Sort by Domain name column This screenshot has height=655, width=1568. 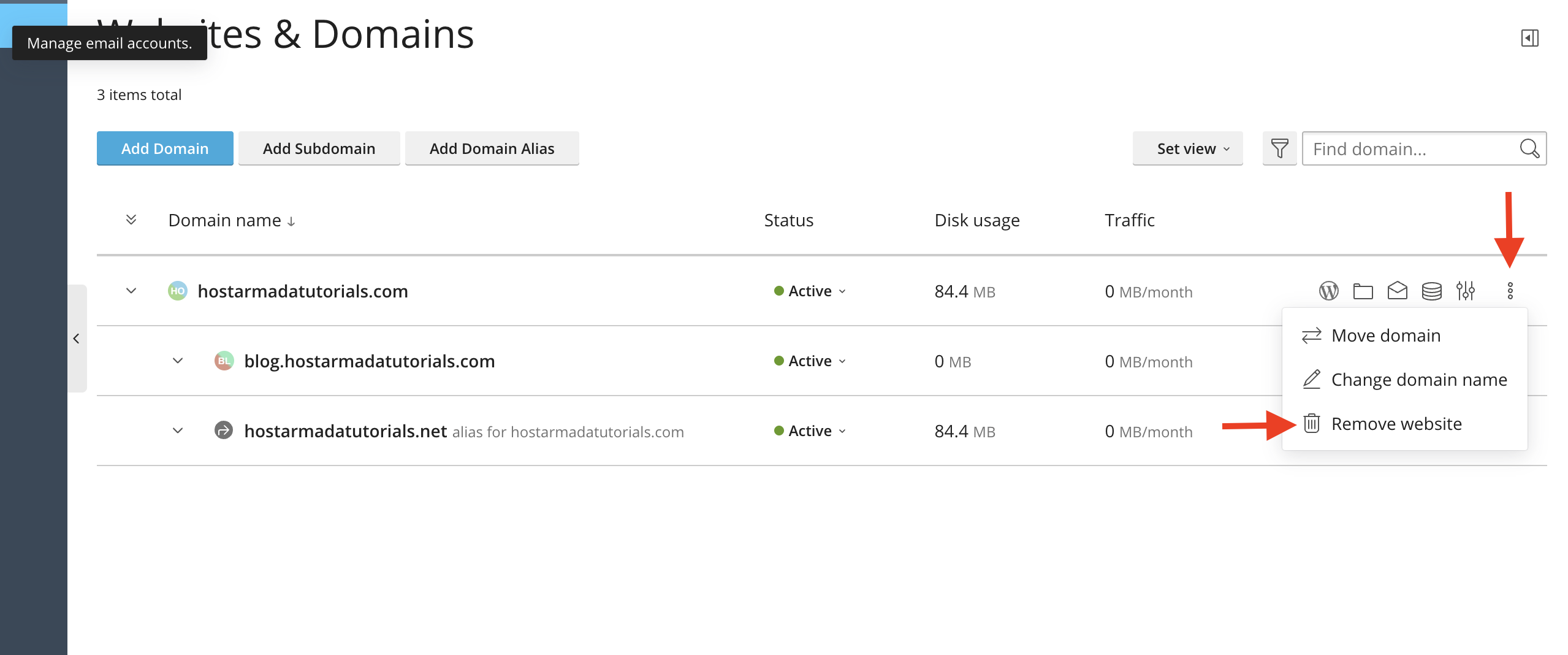coord(232,220)
